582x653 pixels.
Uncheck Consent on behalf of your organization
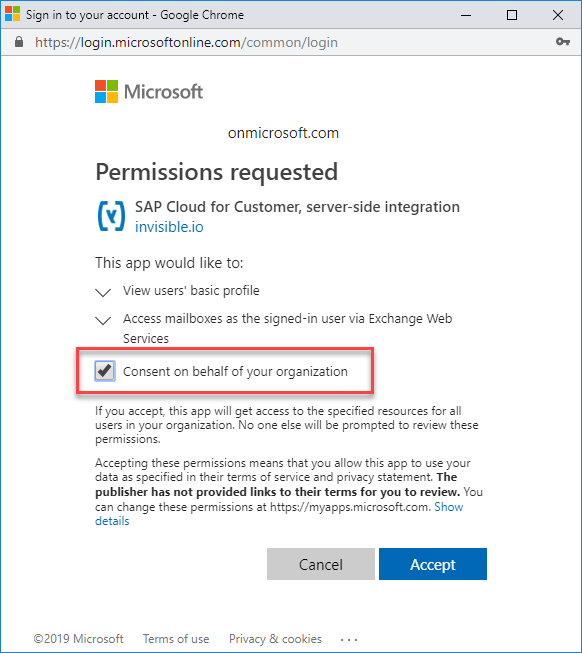tap(104, 371)
